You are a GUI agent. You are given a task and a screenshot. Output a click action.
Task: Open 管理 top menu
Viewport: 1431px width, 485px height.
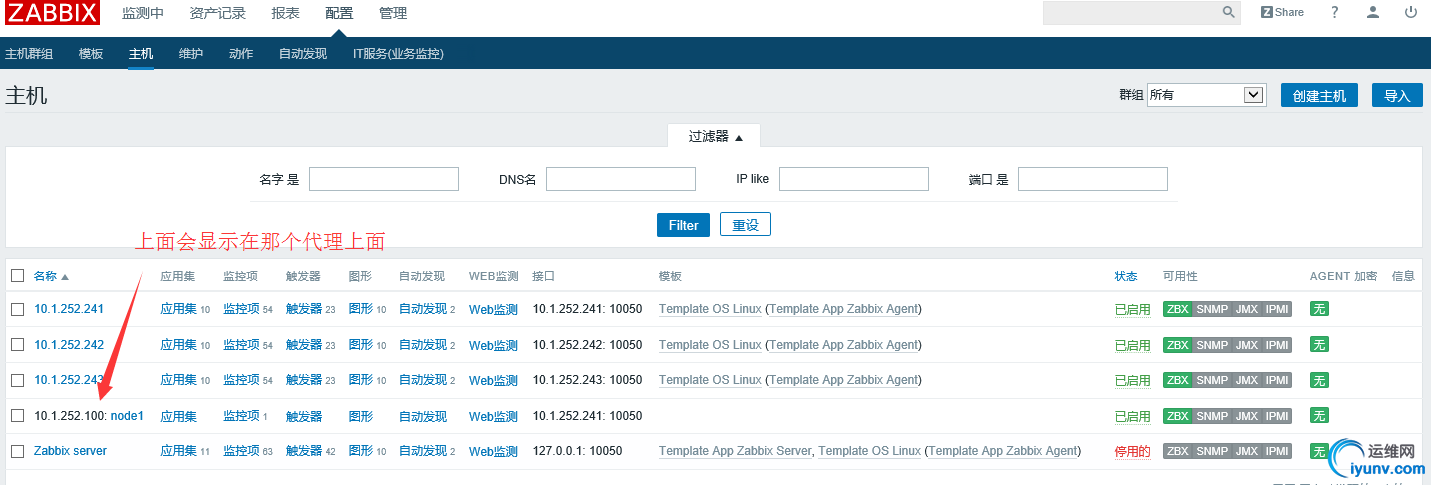click(x=393, y=13)
